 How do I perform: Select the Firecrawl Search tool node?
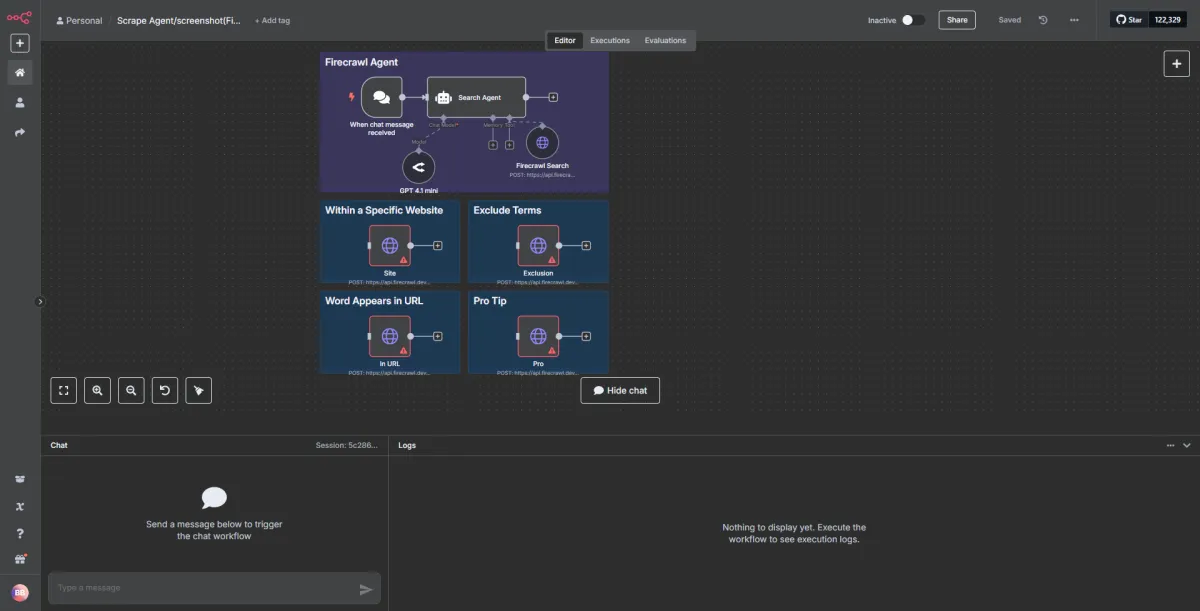click(542, 143)
